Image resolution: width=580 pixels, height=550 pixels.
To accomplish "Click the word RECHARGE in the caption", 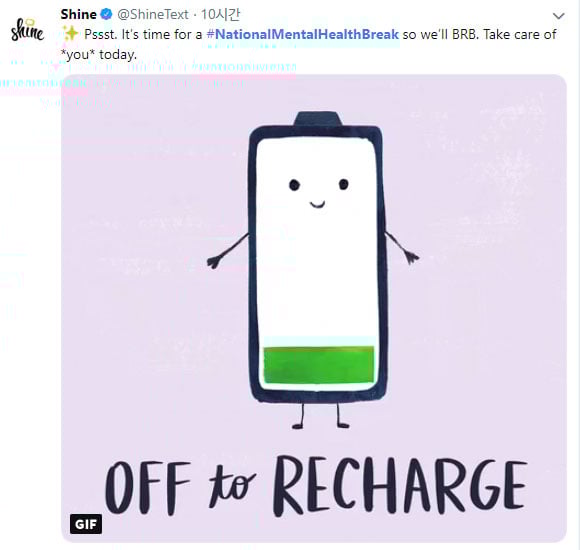I will 400,486.
